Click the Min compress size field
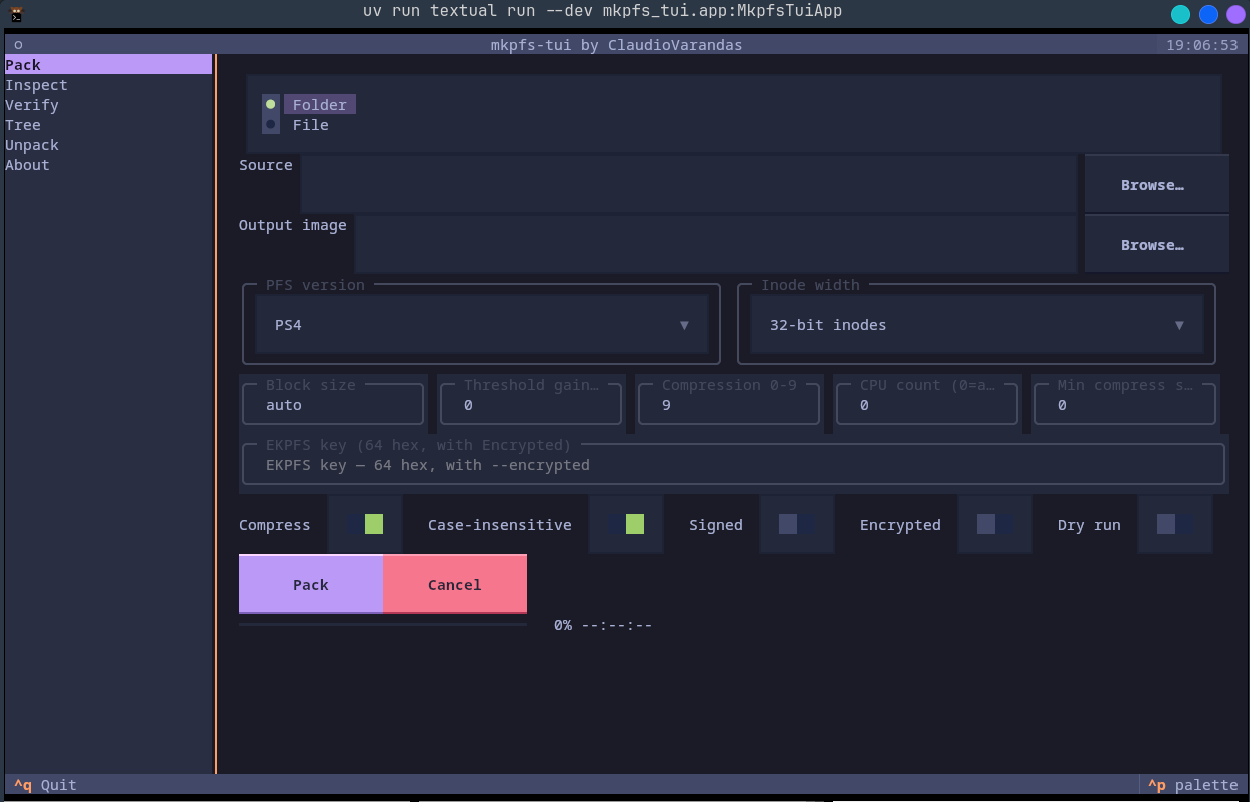Viewport: 1250px width, 802px height. [x=1125, y=405]
